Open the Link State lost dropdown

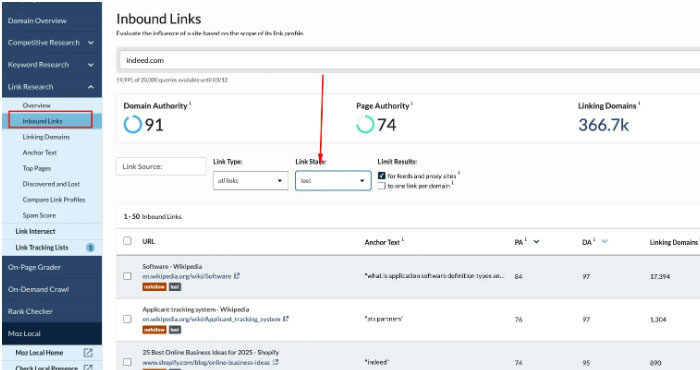[x=333, y=181]
